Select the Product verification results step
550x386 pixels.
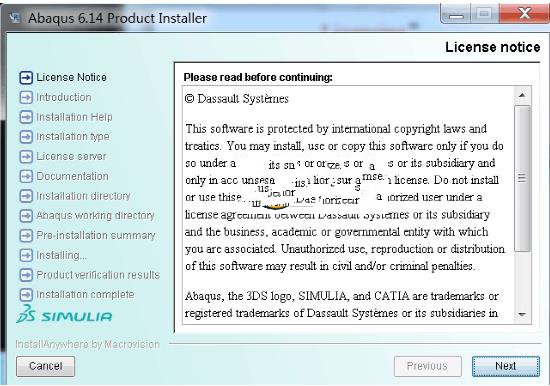pyautogui.click(x=98, y=275)
